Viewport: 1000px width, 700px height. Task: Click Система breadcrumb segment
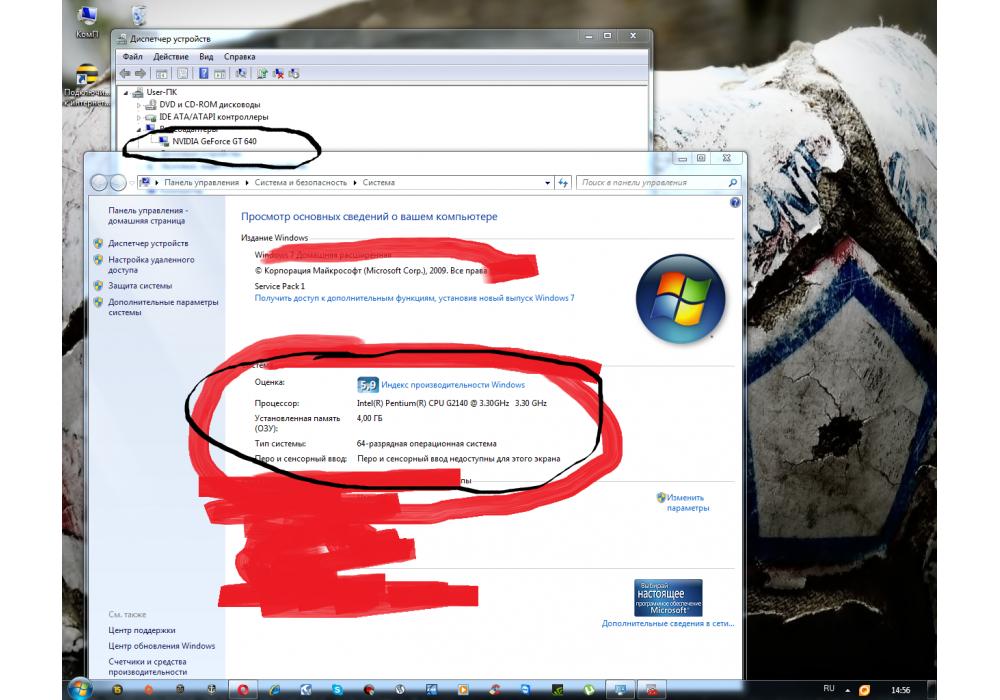(379, 182)
